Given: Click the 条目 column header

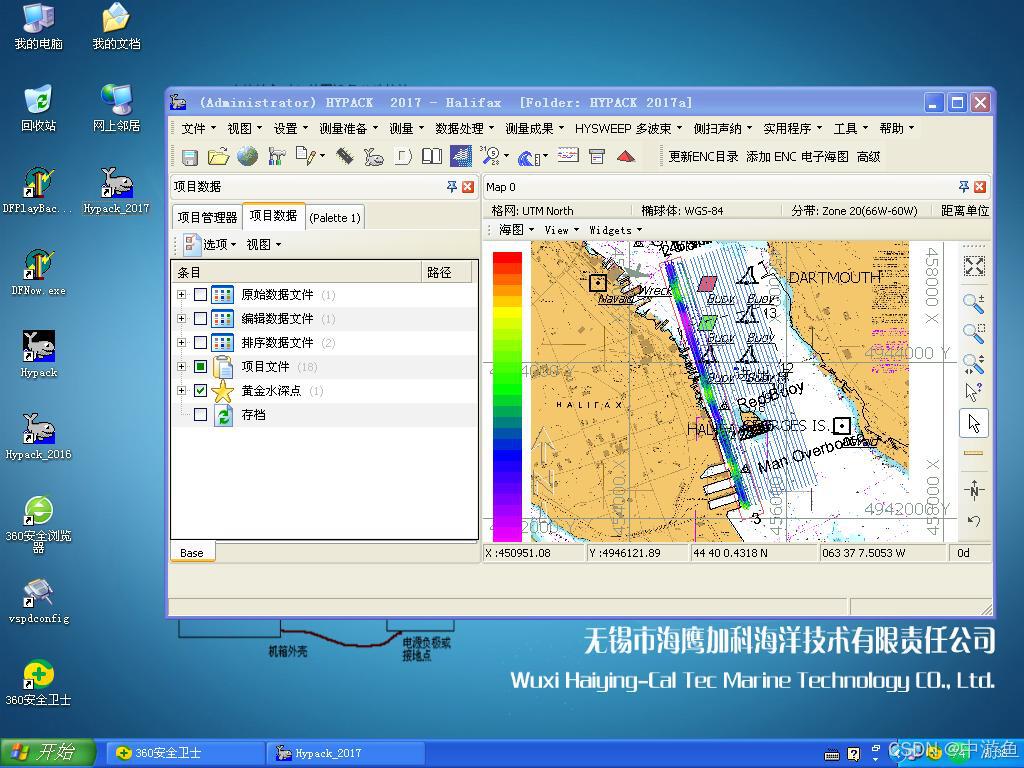Looking at the screenshot, I should pyautogui.click(x=296, y=272).
